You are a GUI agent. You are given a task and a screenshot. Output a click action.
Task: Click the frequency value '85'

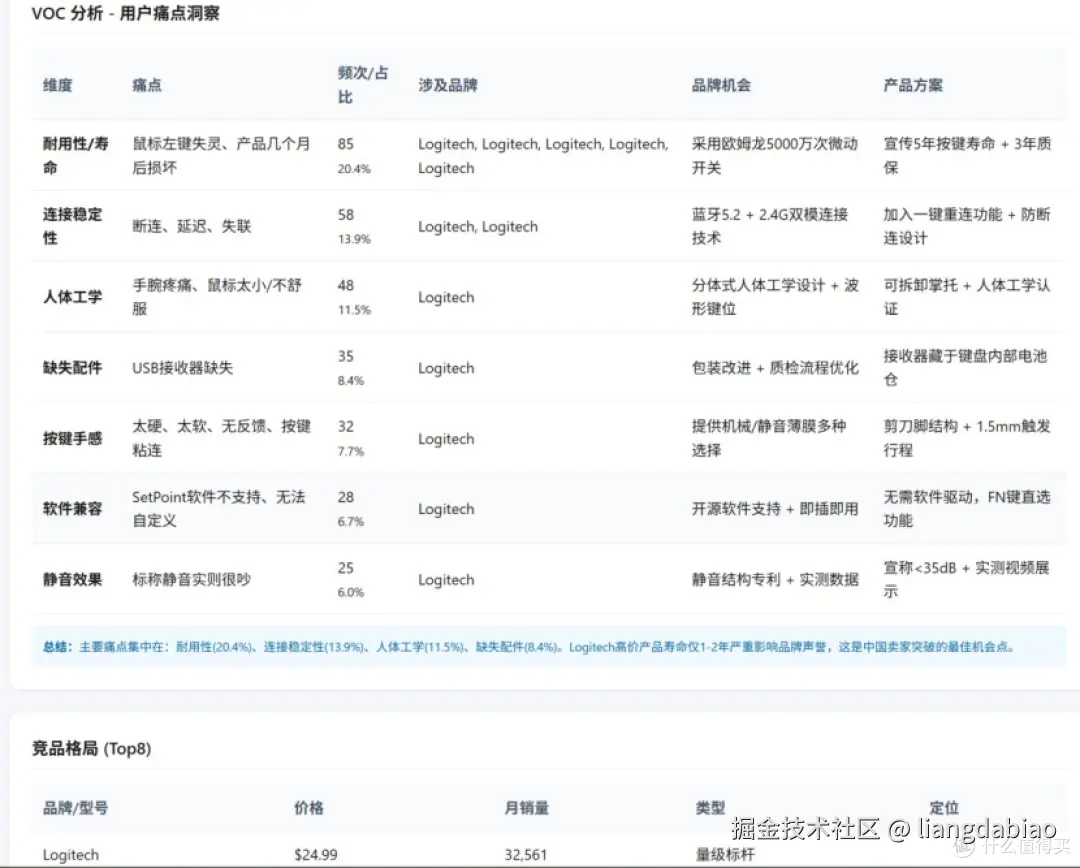(346, 144)
